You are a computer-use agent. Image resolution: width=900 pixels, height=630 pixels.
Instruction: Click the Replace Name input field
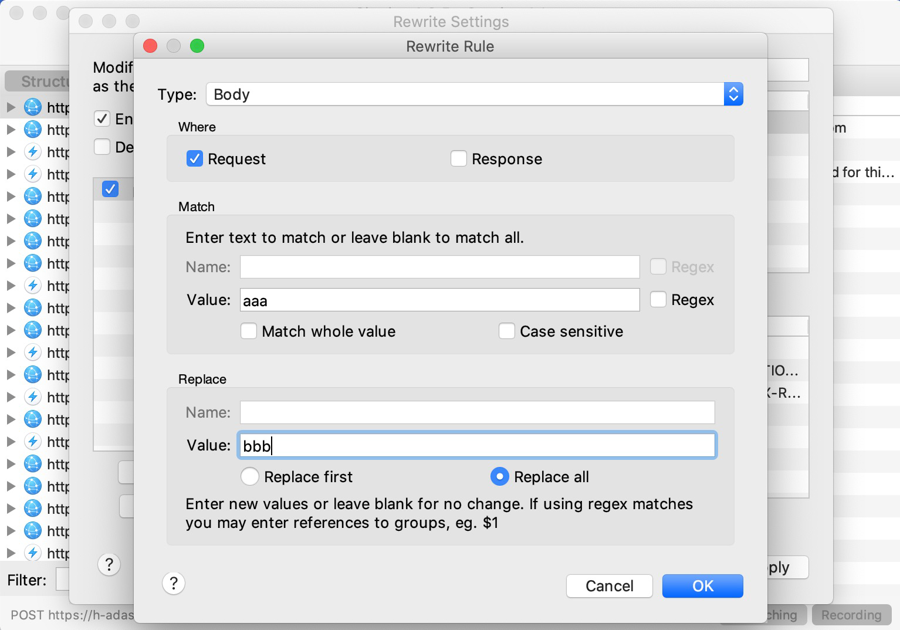(x=477, y=412)
